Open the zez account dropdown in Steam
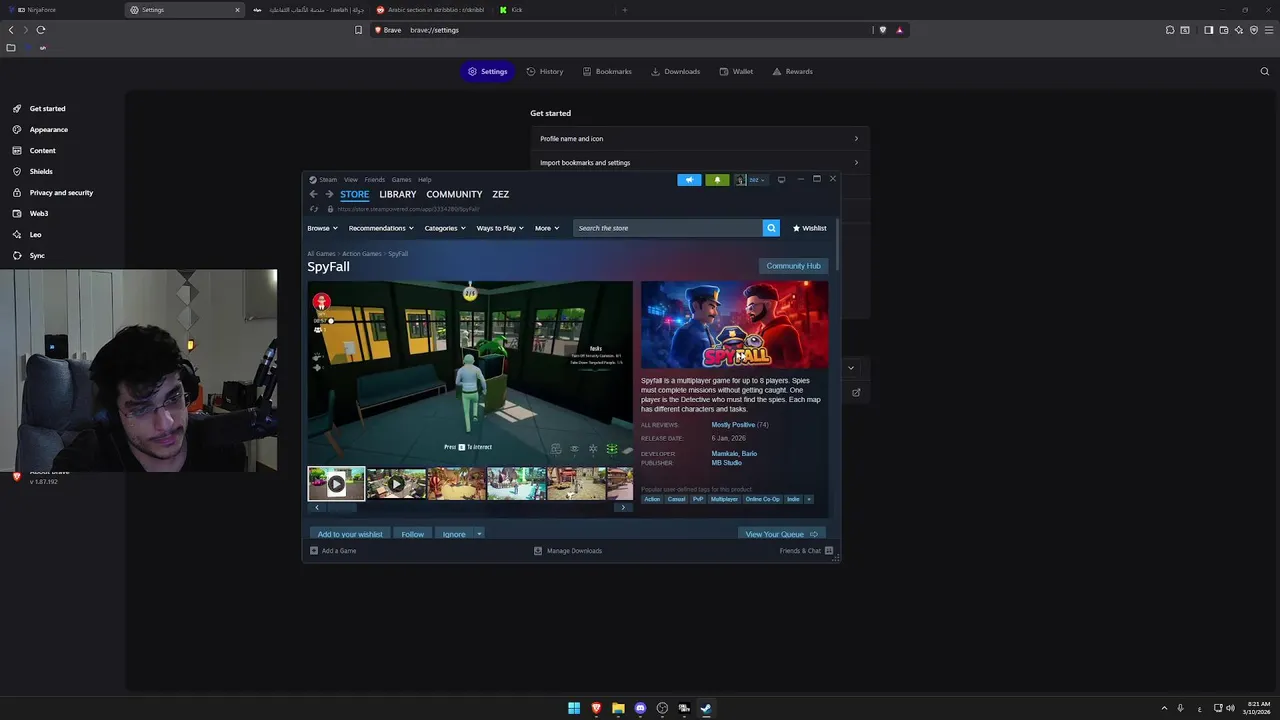 (x=751, y=180)
